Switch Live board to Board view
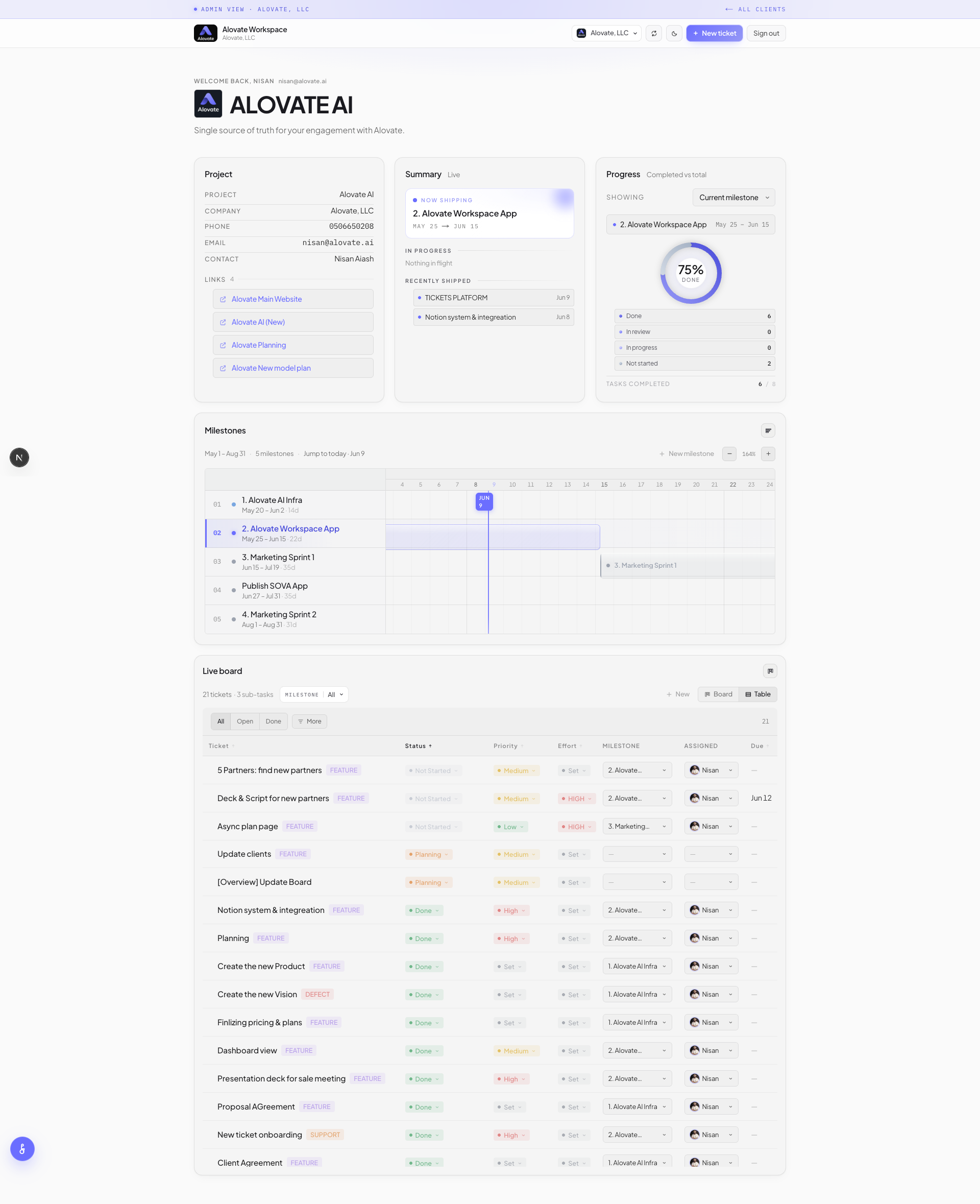 718,694
